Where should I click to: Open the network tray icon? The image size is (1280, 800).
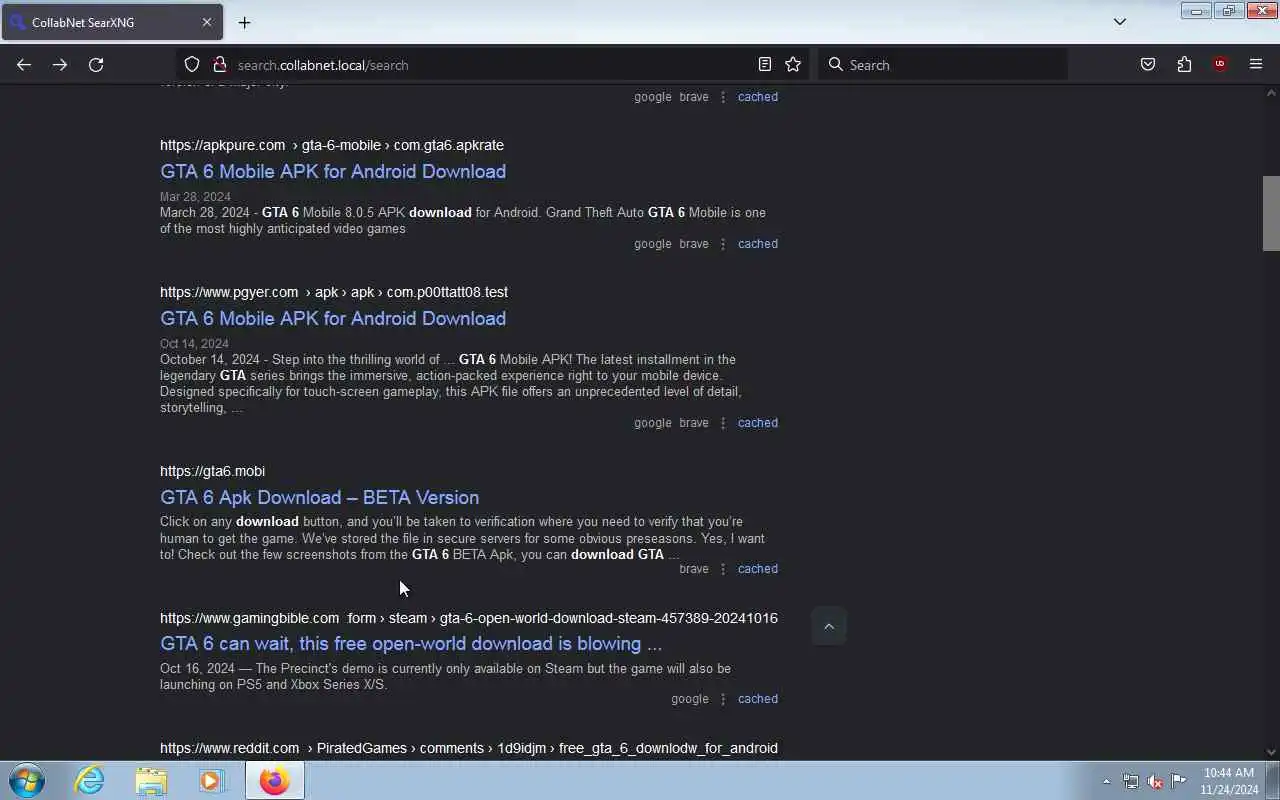[x=1130, y=781]
